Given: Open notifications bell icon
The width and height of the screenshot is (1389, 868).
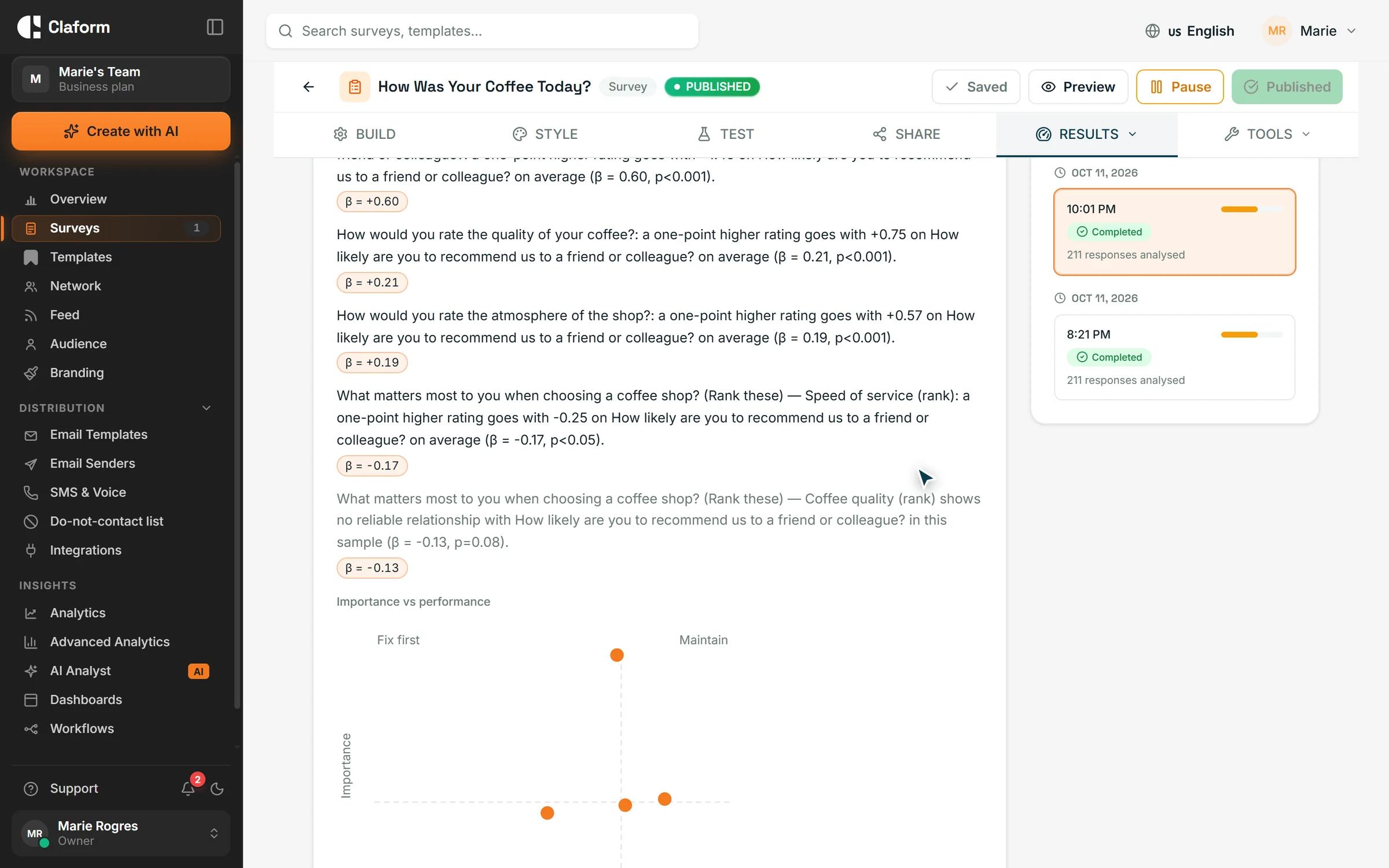Looking at the screenshot, I should click(x=188, y=788).
